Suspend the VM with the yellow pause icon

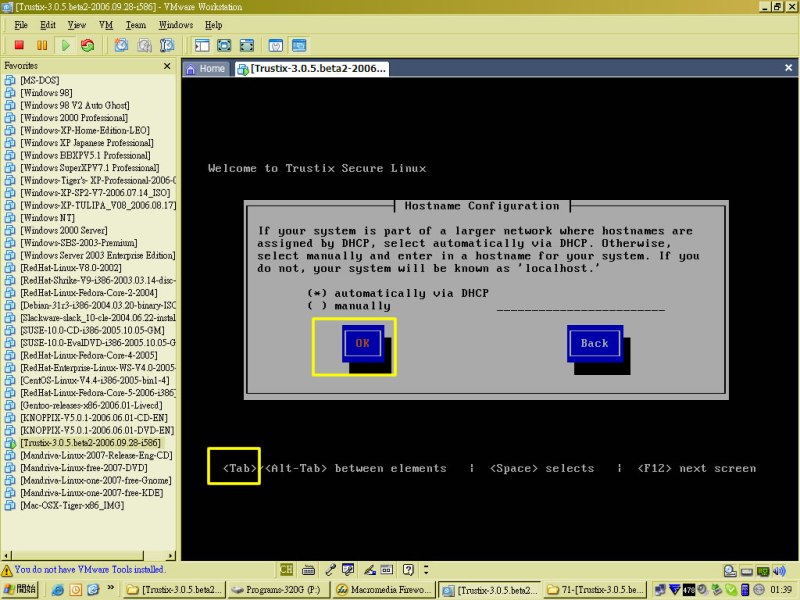click(x=42, y=45)
